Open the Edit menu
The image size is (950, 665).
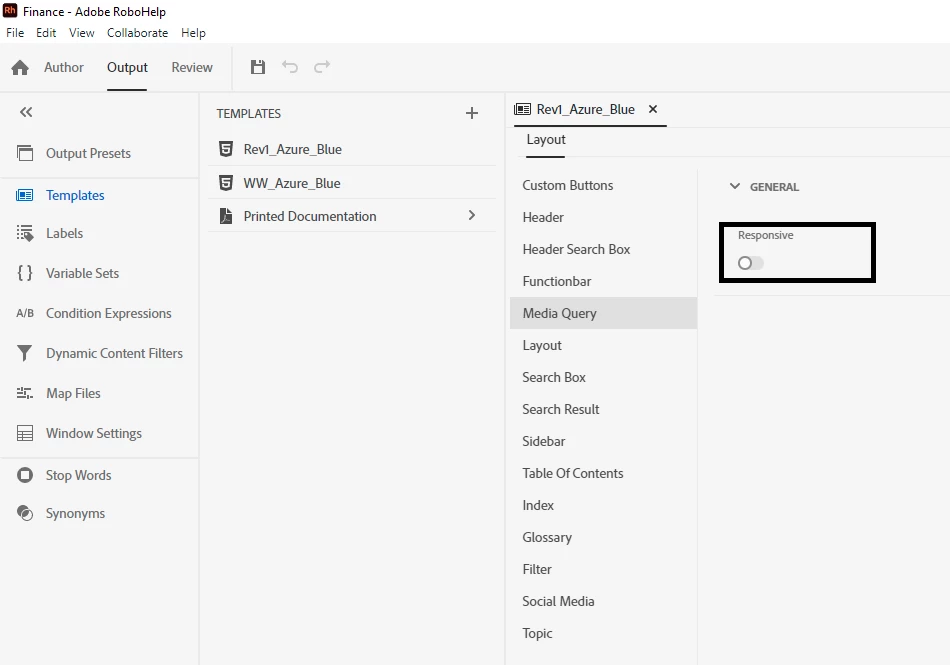pyautogui.click(x=46, y=33)
